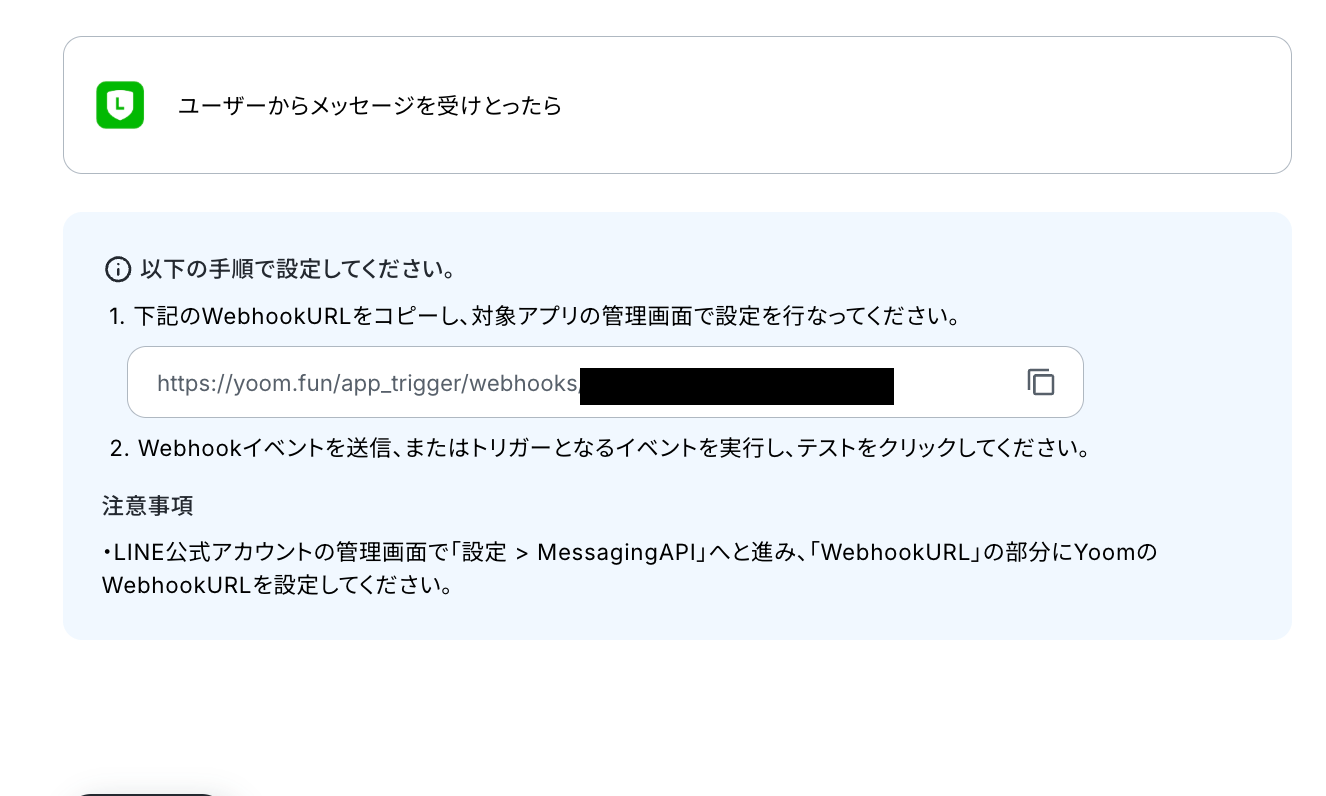Screen dimensions: 1326x796
Task: Click the partially visible dark button at bottom
Action: [x=146, y=793]
